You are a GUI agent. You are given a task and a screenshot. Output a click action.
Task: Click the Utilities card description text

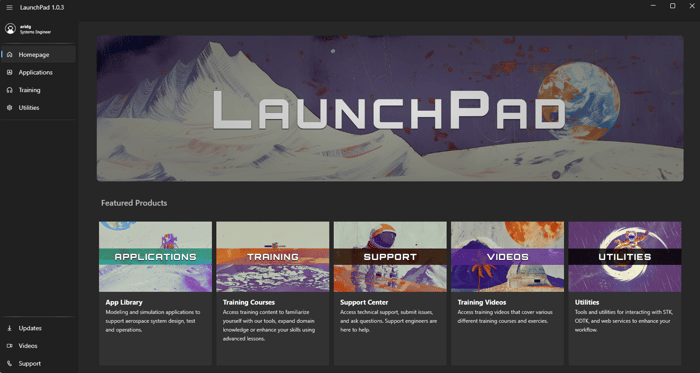(x=624, y=321)
